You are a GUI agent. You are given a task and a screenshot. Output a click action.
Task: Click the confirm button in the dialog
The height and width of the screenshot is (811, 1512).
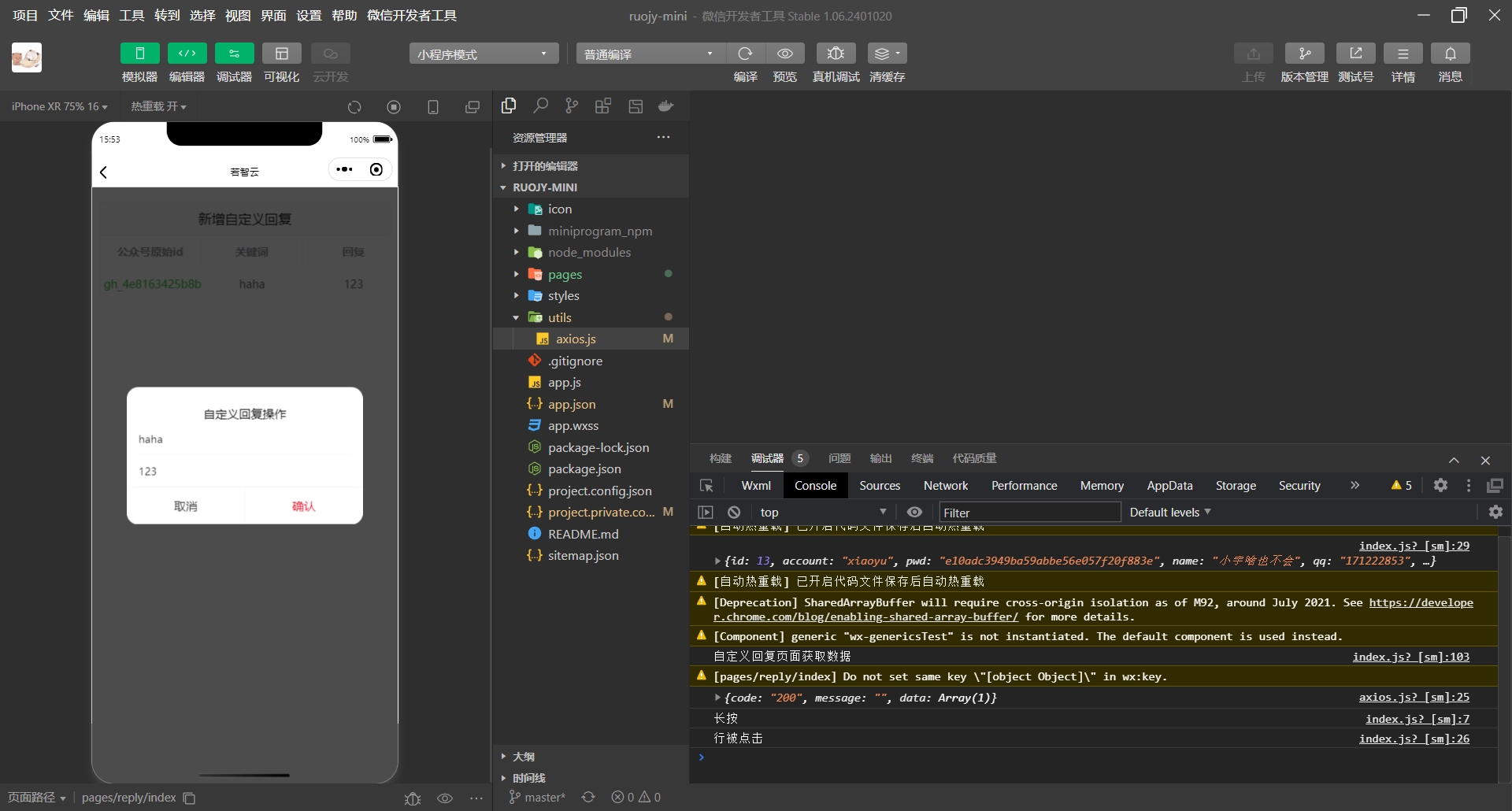point(303,506)
